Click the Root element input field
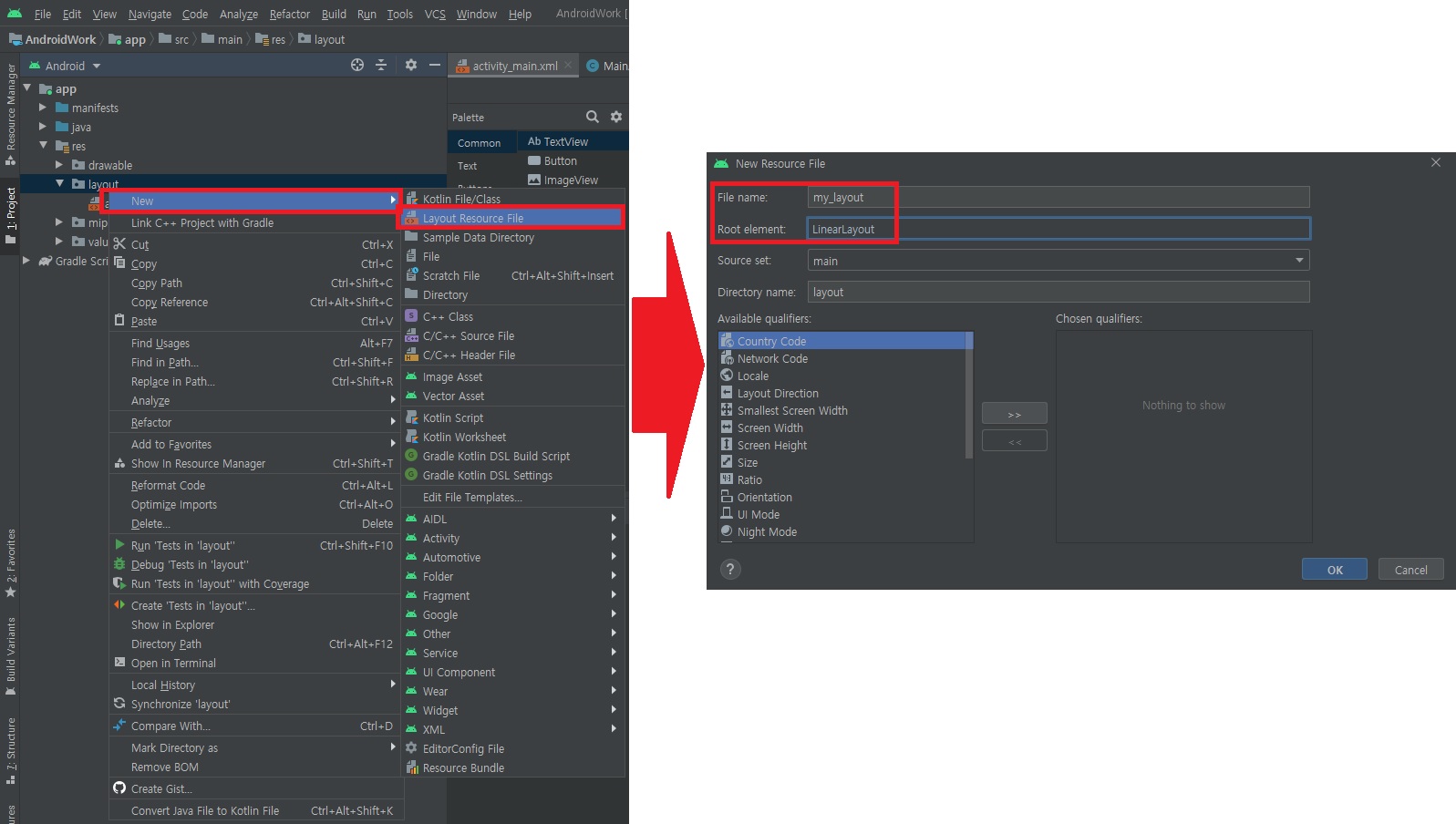1456x824 pixels. click(1058, 229)
